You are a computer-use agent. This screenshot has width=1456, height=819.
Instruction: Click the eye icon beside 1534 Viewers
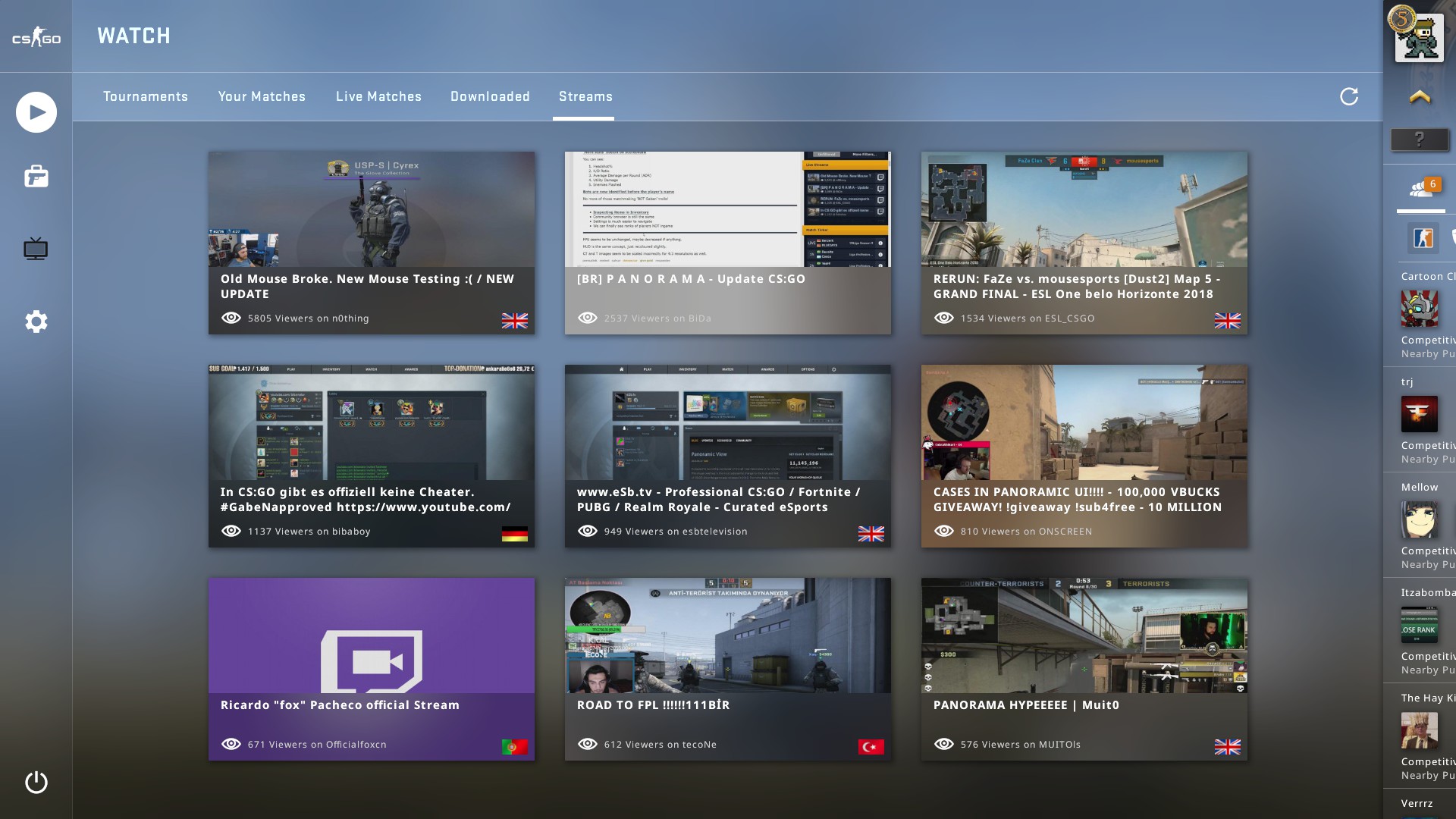pyautogui.click(x=944, y=318)
